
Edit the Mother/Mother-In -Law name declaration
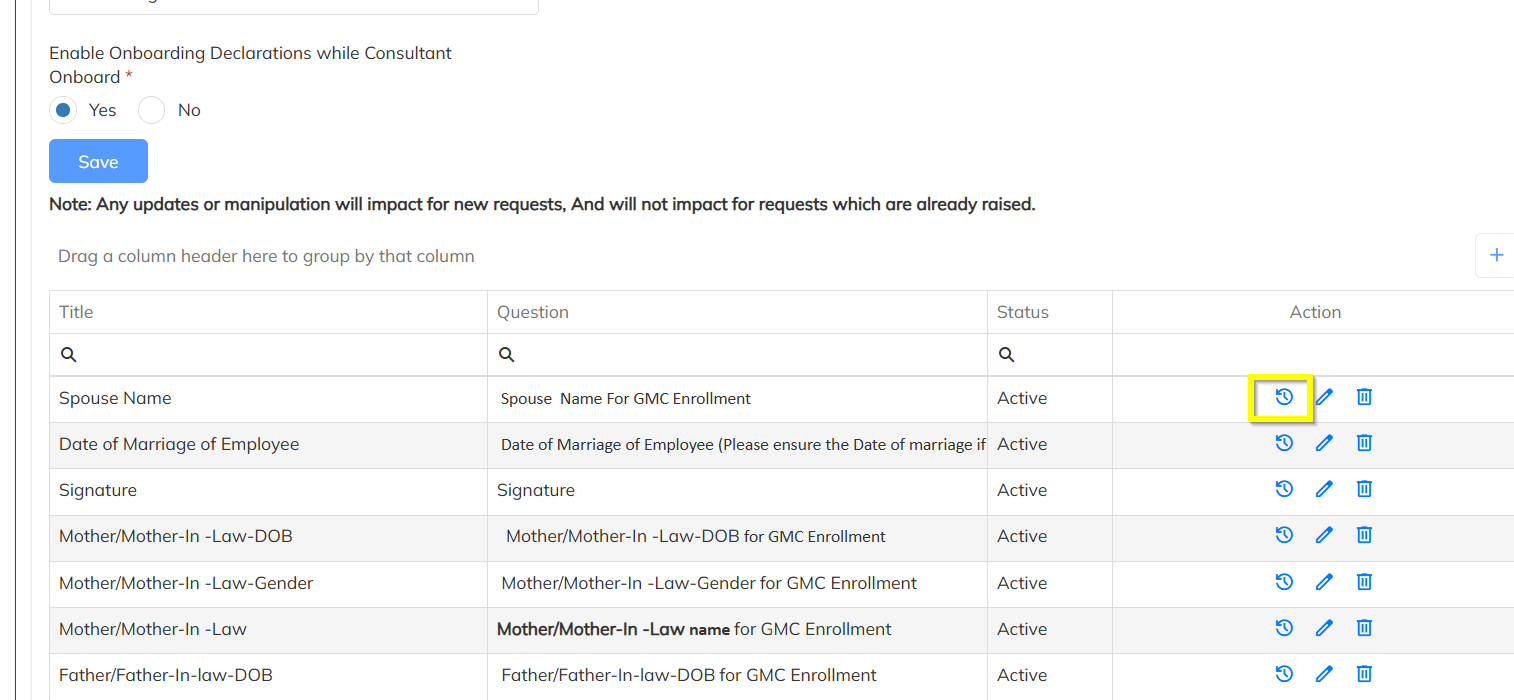pos(1324,628)
